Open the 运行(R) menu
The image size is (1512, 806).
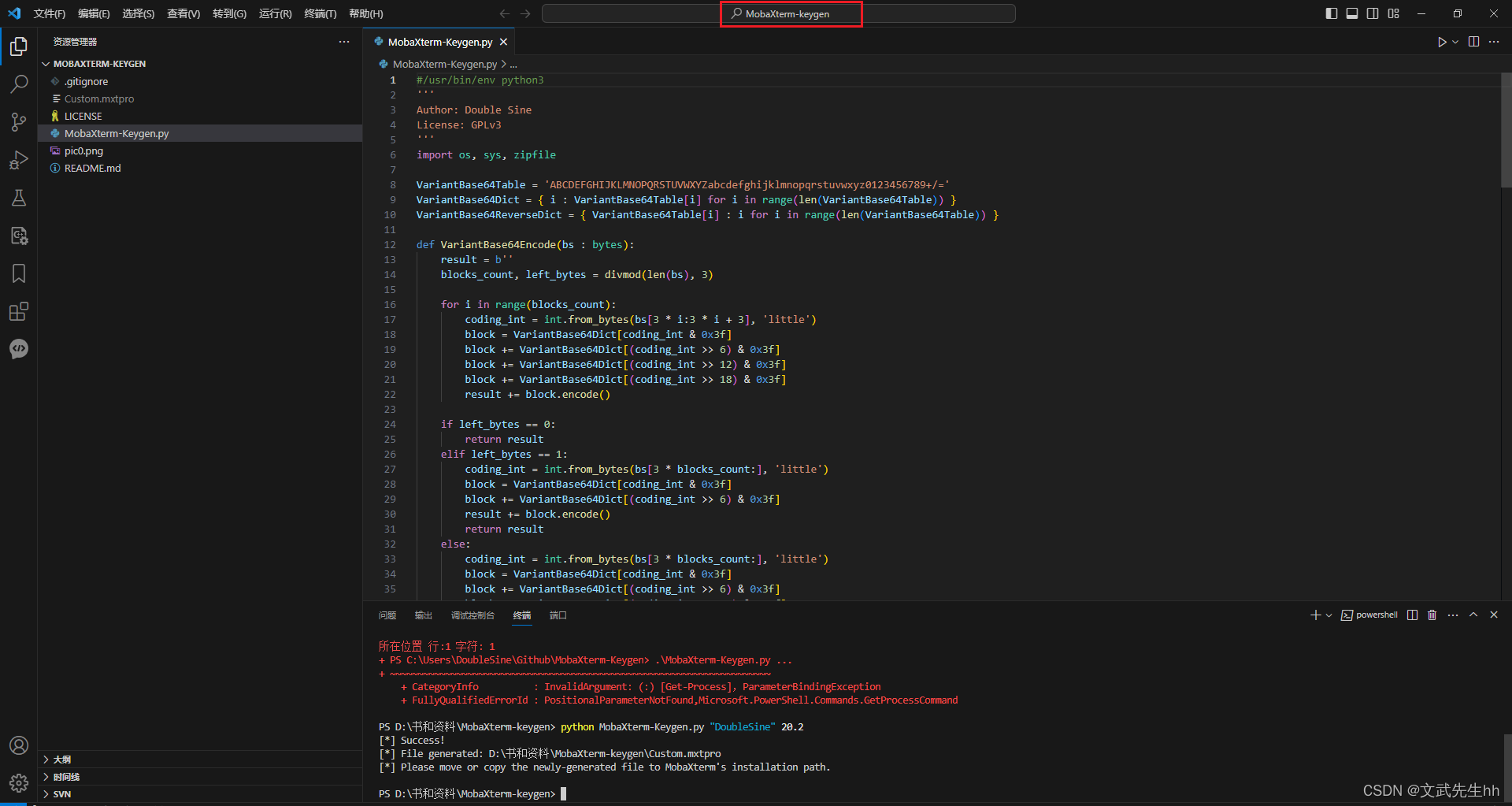click(x=275, y=13)
